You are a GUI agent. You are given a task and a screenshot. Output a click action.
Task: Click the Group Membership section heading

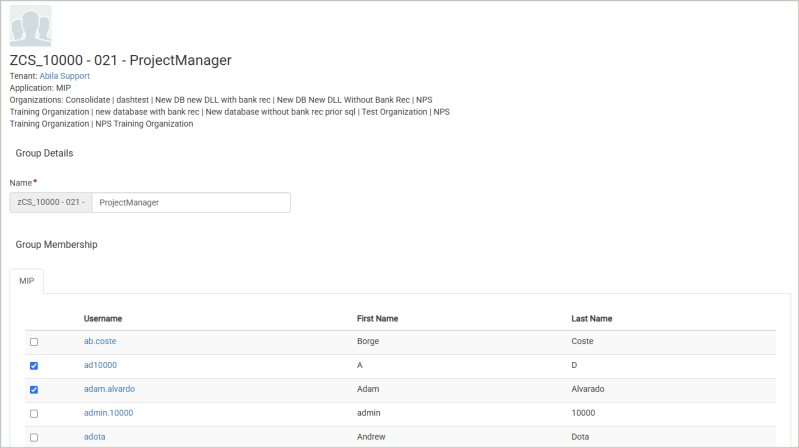(57, 245)
